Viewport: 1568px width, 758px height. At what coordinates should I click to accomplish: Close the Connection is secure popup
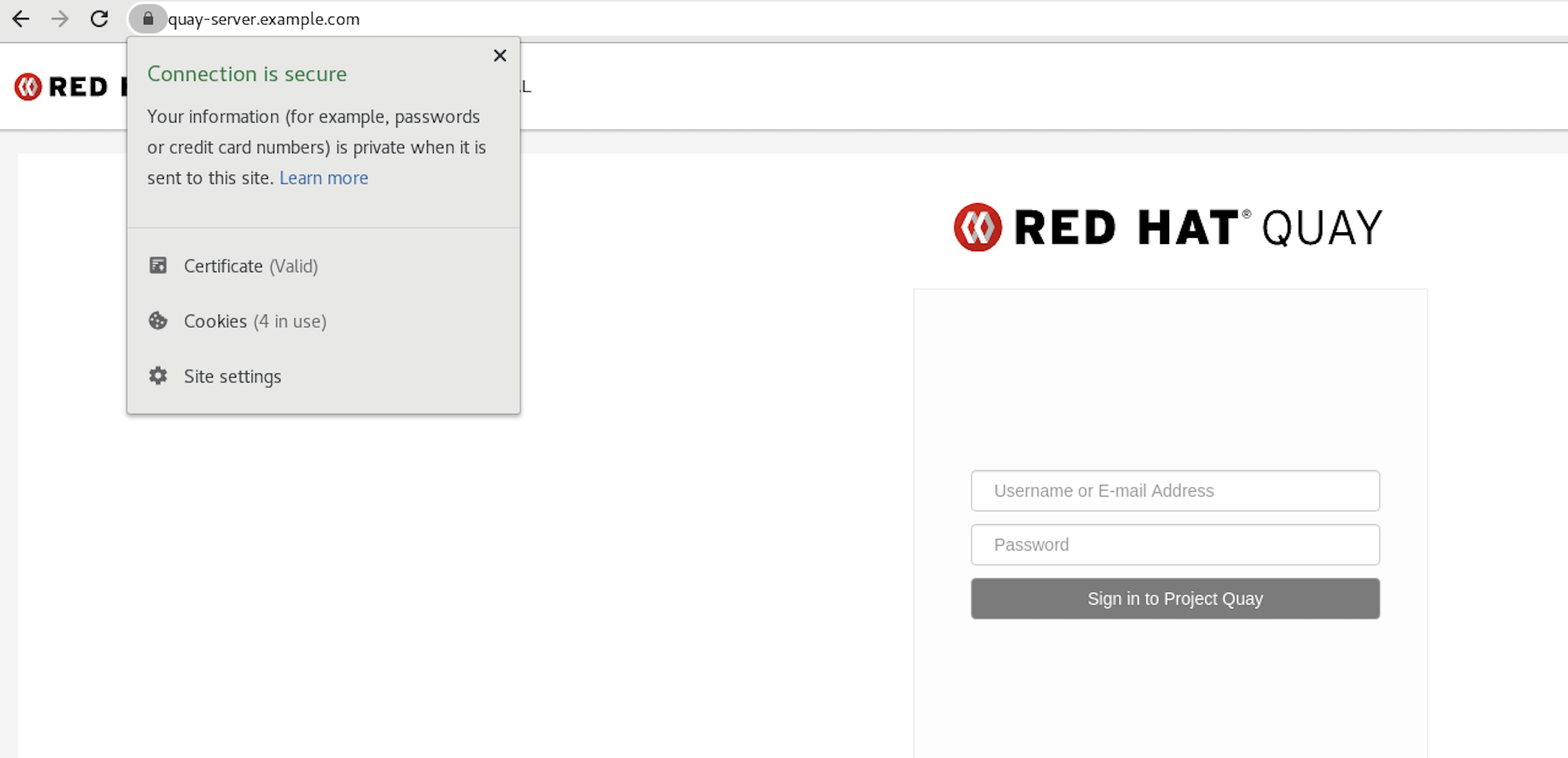(500, 56)
